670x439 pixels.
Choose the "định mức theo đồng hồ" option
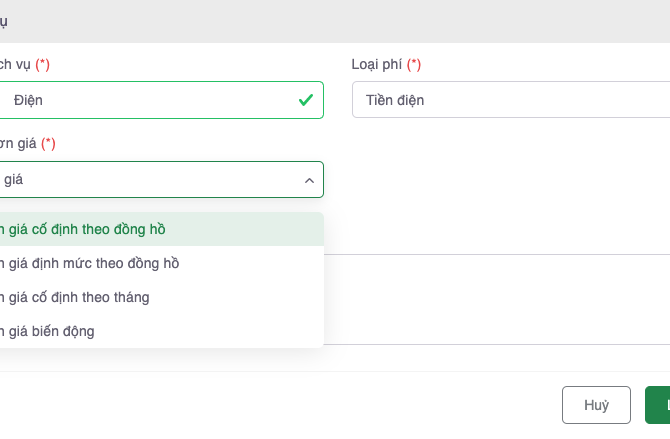[x=92, y=263]
